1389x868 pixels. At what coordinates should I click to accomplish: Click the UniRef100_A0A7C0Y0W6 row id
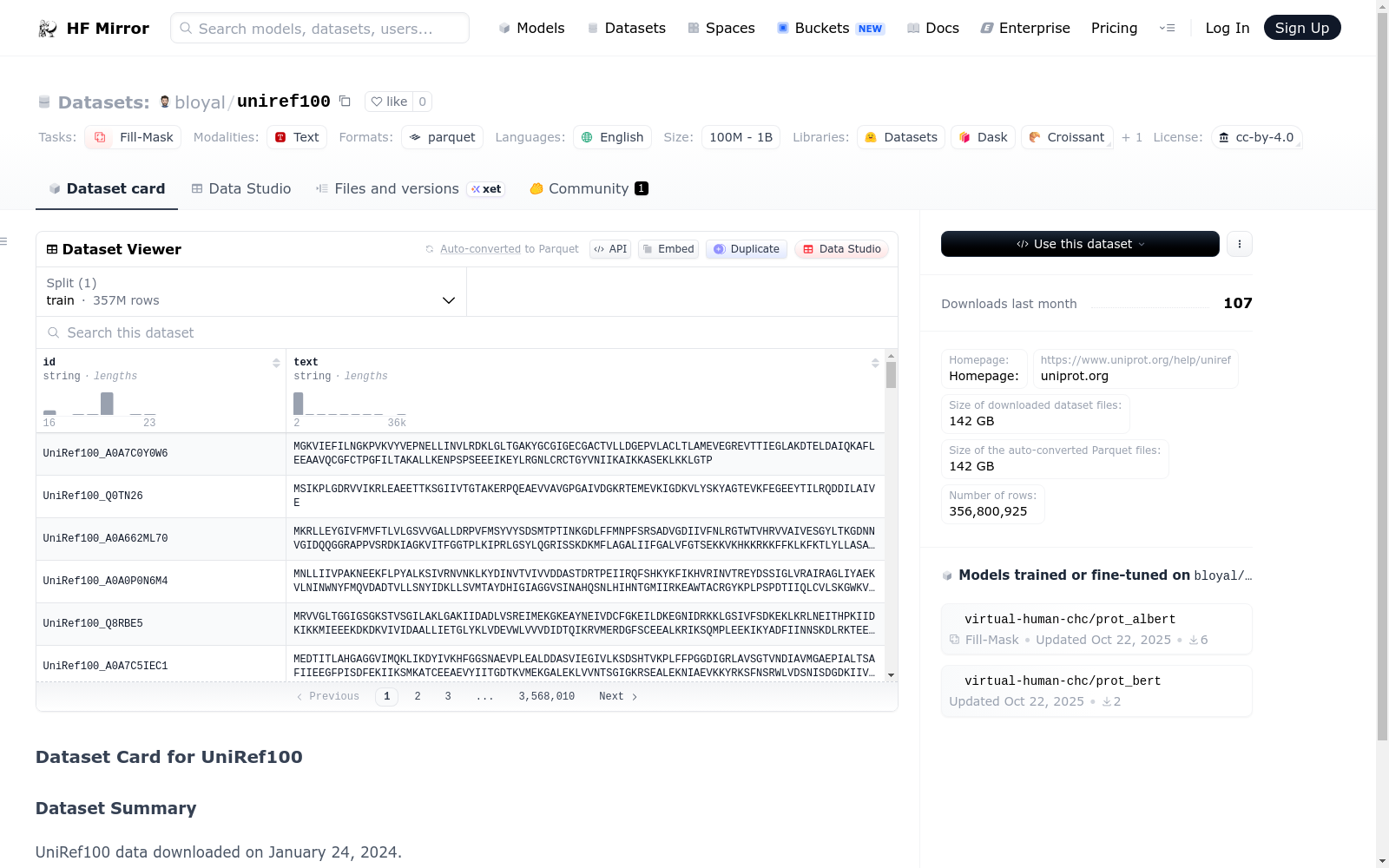click(106, 453)
